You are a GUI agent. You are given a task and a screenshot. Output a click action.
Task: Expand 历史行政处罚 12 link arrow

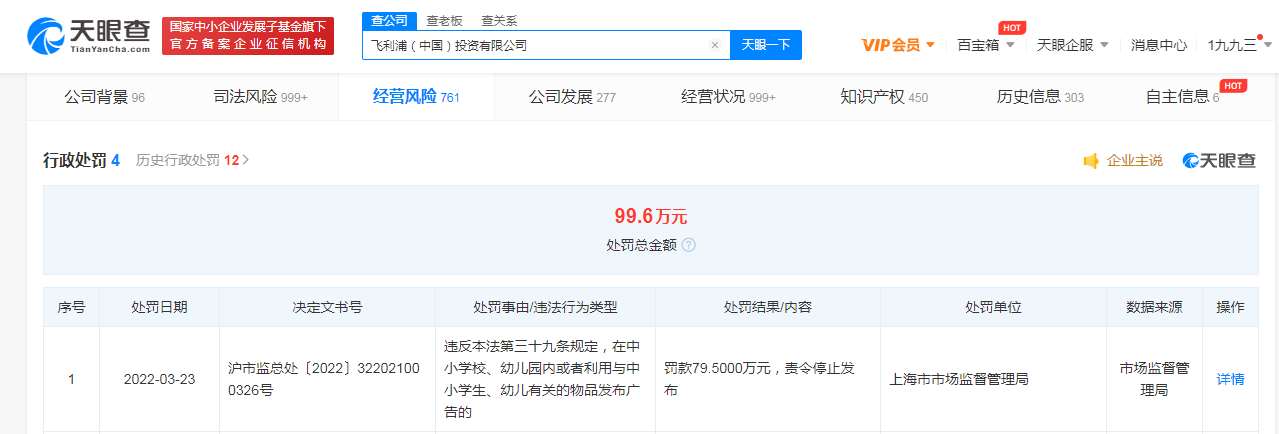click(x=246, y=160)
